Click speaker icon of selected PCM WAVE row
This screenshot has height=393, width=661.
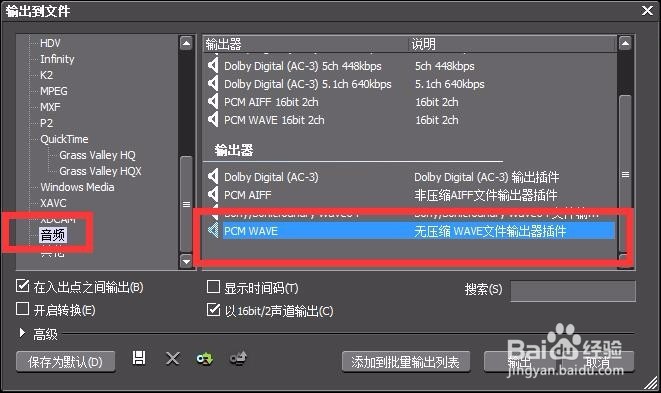pos(213,231)
